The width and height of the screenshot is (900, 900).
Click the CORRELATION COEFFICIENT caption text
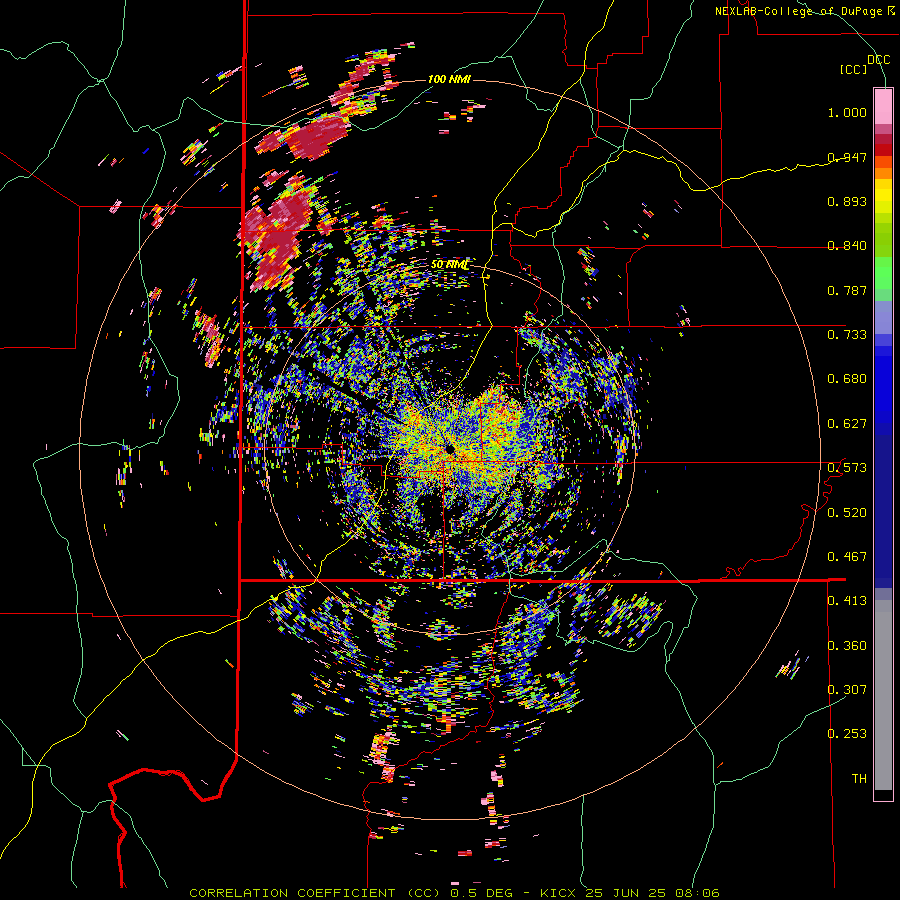pyautogui.click(x=292, y=893)
